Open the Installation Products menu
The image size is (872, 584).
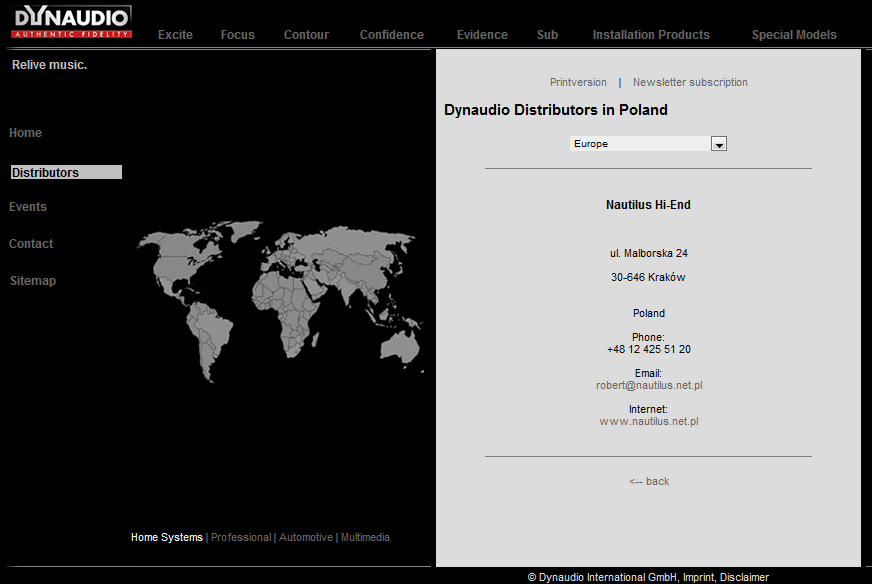pyautogui.click(x=651, y=35)
